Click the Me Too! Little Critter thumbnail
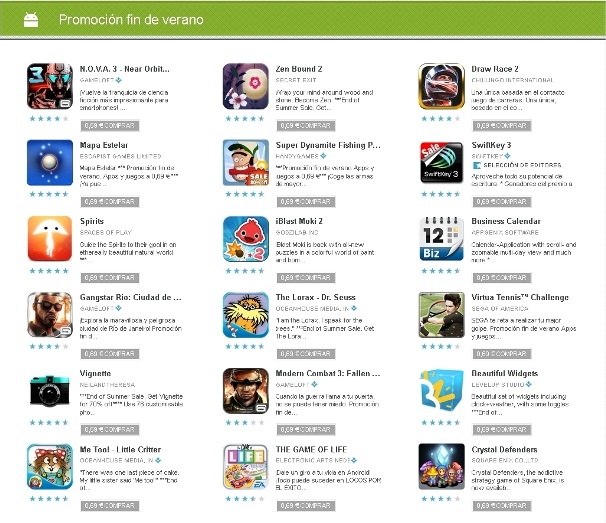606x523 pixels. [50, 467]
